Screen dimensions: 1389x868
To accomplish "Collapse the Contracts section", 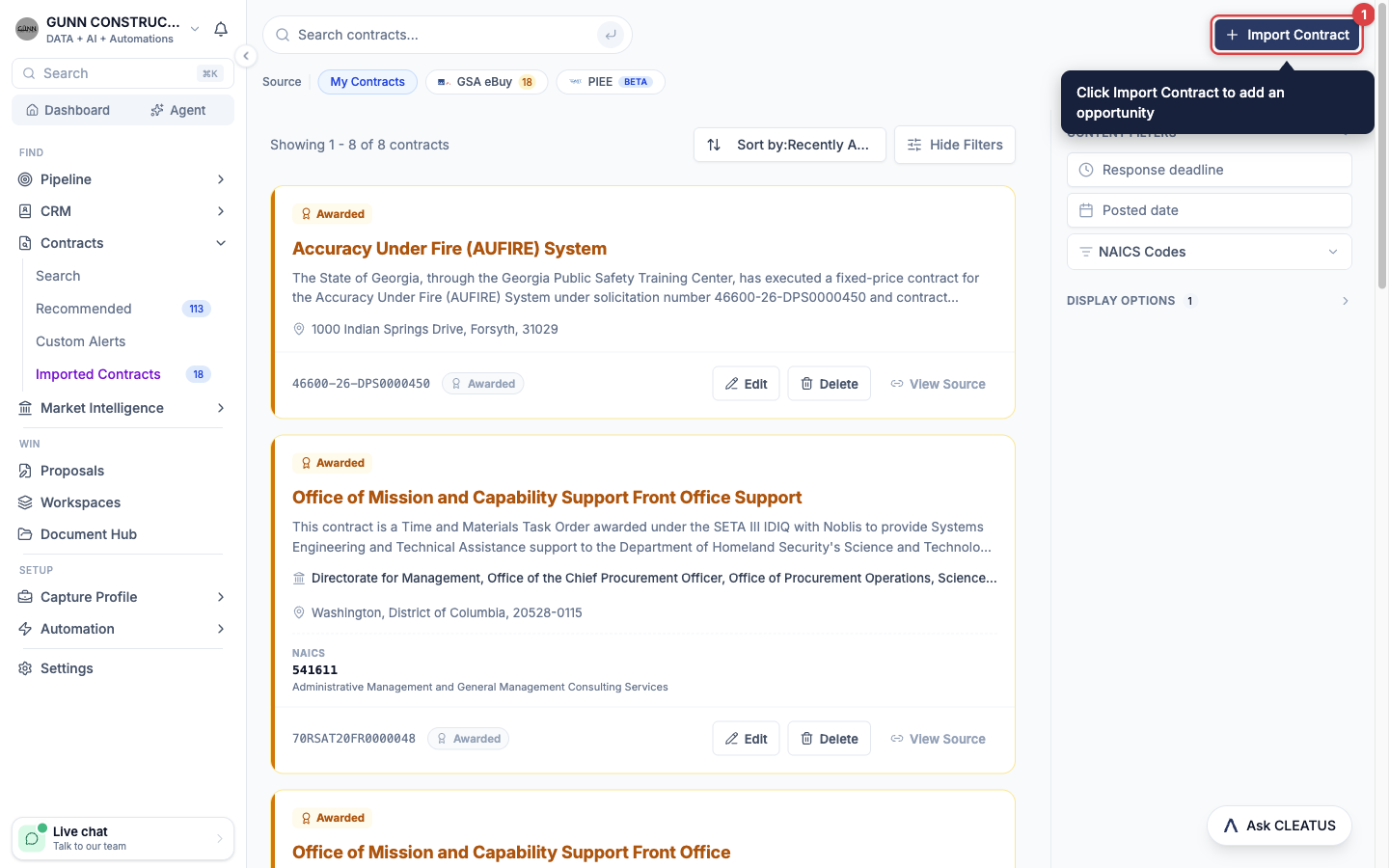I will point(123,243).
